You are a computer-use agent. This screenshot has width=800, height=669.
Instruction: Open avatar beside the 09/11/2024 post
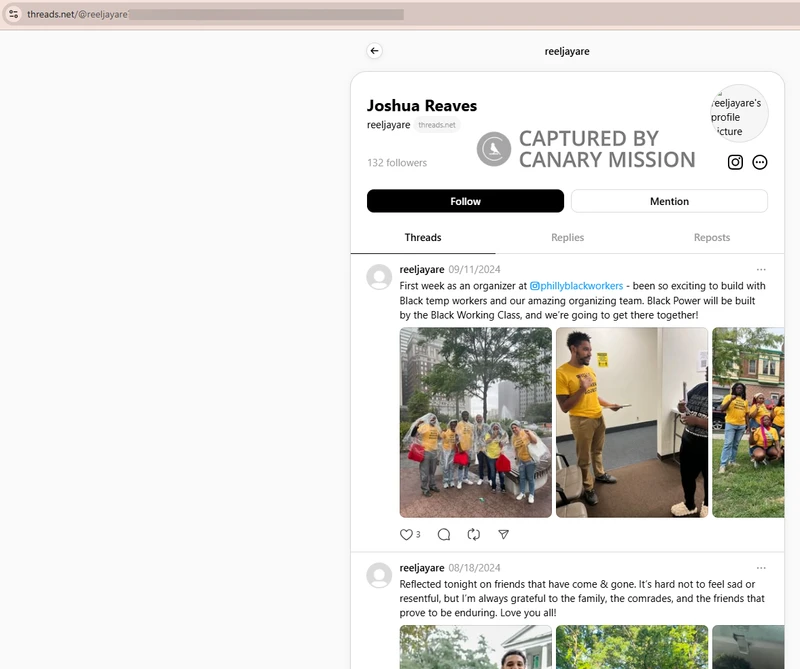379,277
